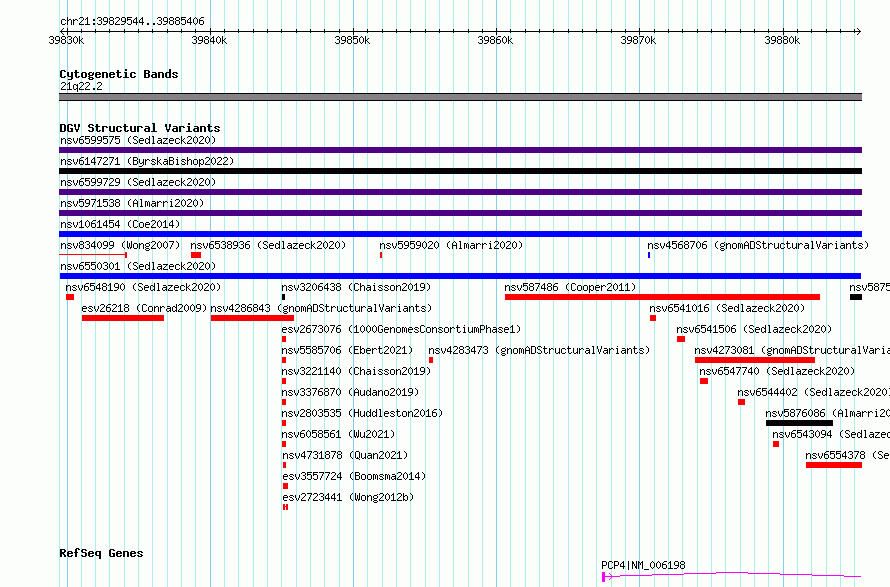Select the black nsv6147271 ByrskaBishop2022 variant bar
This screenshot has height=587, width=890.
click(x=460, y=171)
